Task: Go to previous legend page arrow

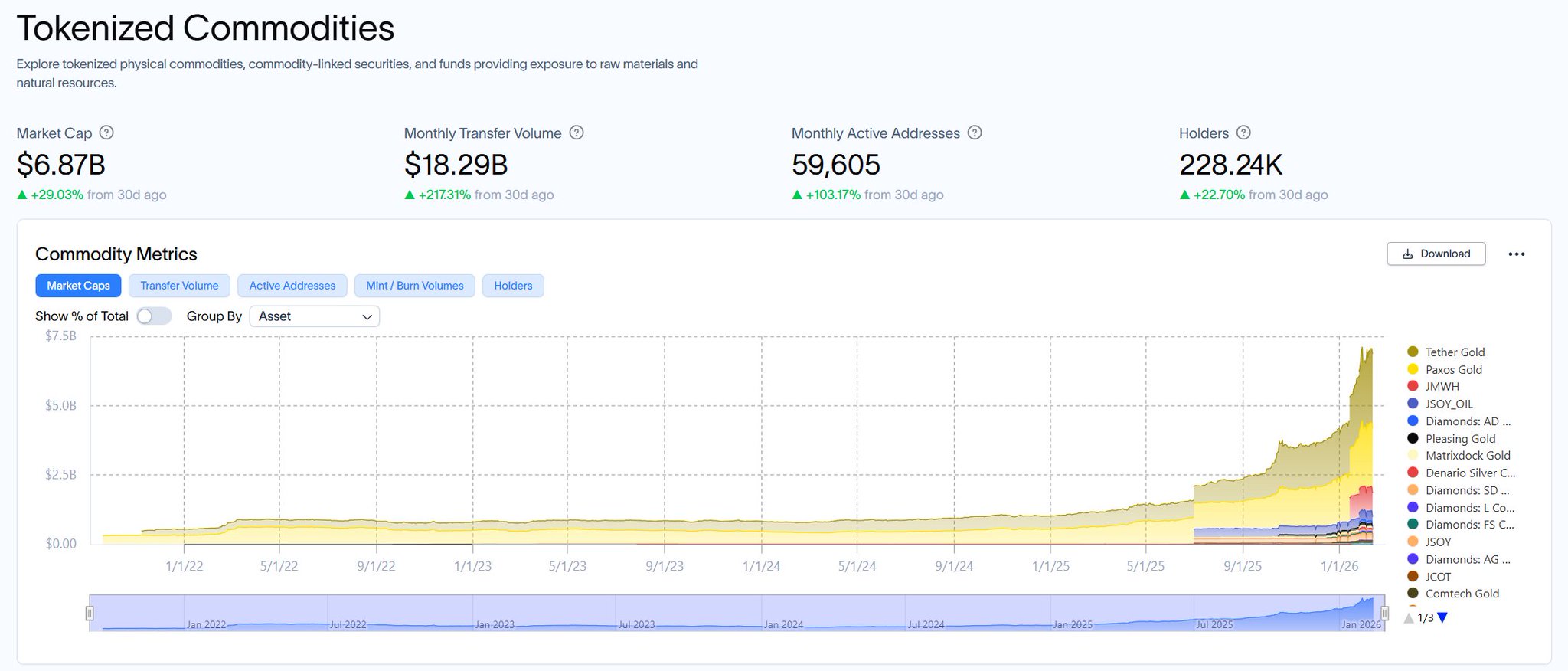Action: [x=1409, y=617]
